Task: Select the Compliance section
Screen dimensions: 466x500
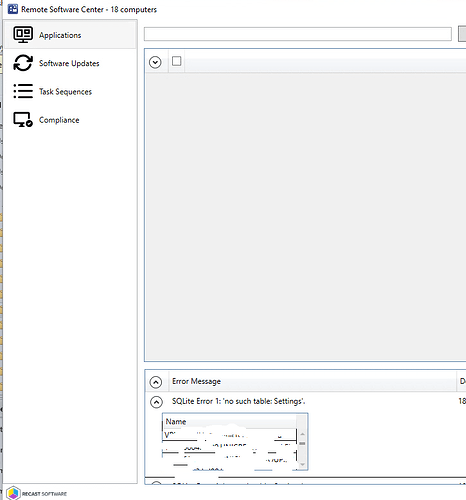Action: (x=70, y=120)
